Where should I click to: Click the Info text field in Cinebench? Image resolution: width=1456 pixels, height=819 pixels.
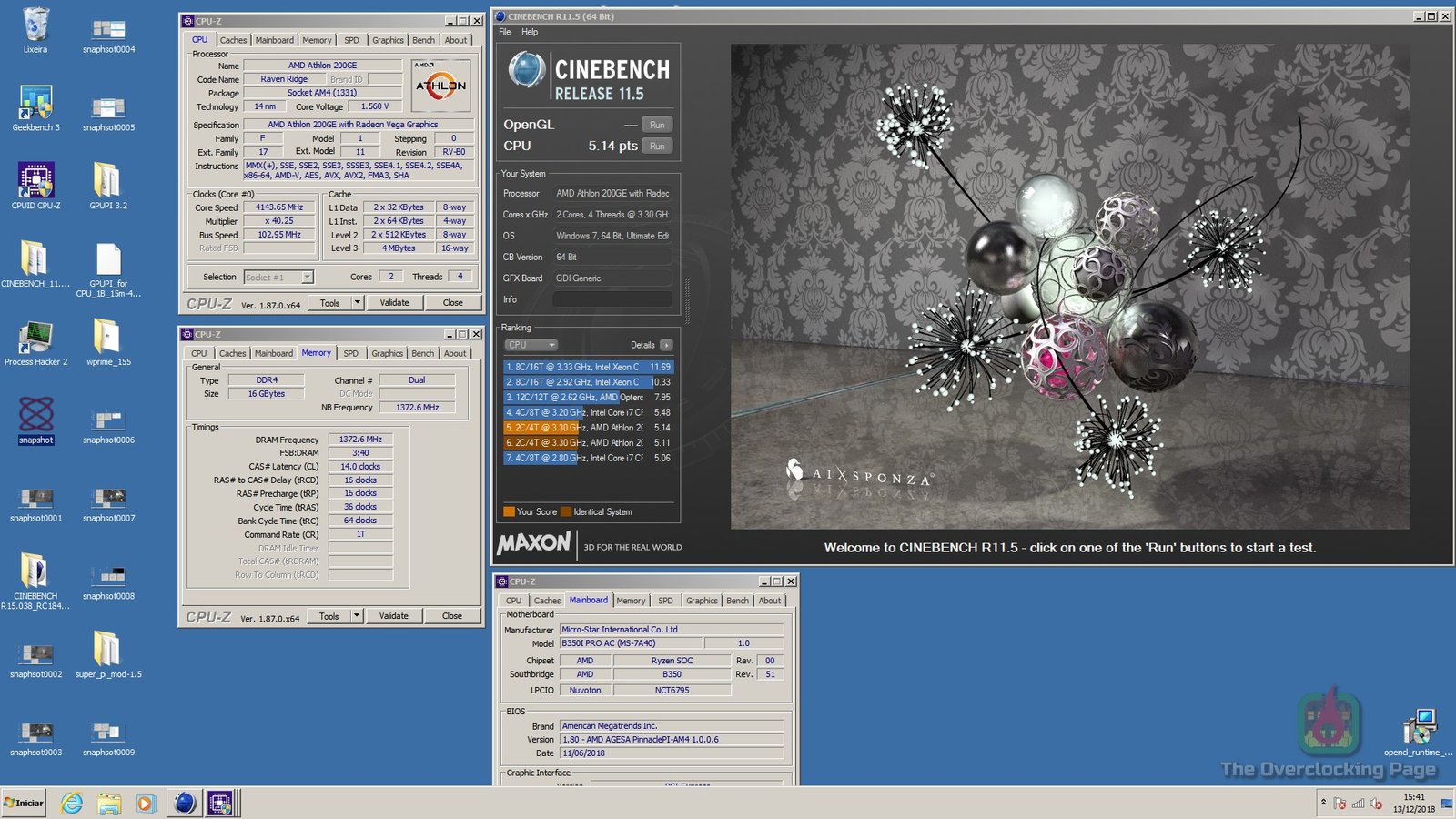point(612,299)
